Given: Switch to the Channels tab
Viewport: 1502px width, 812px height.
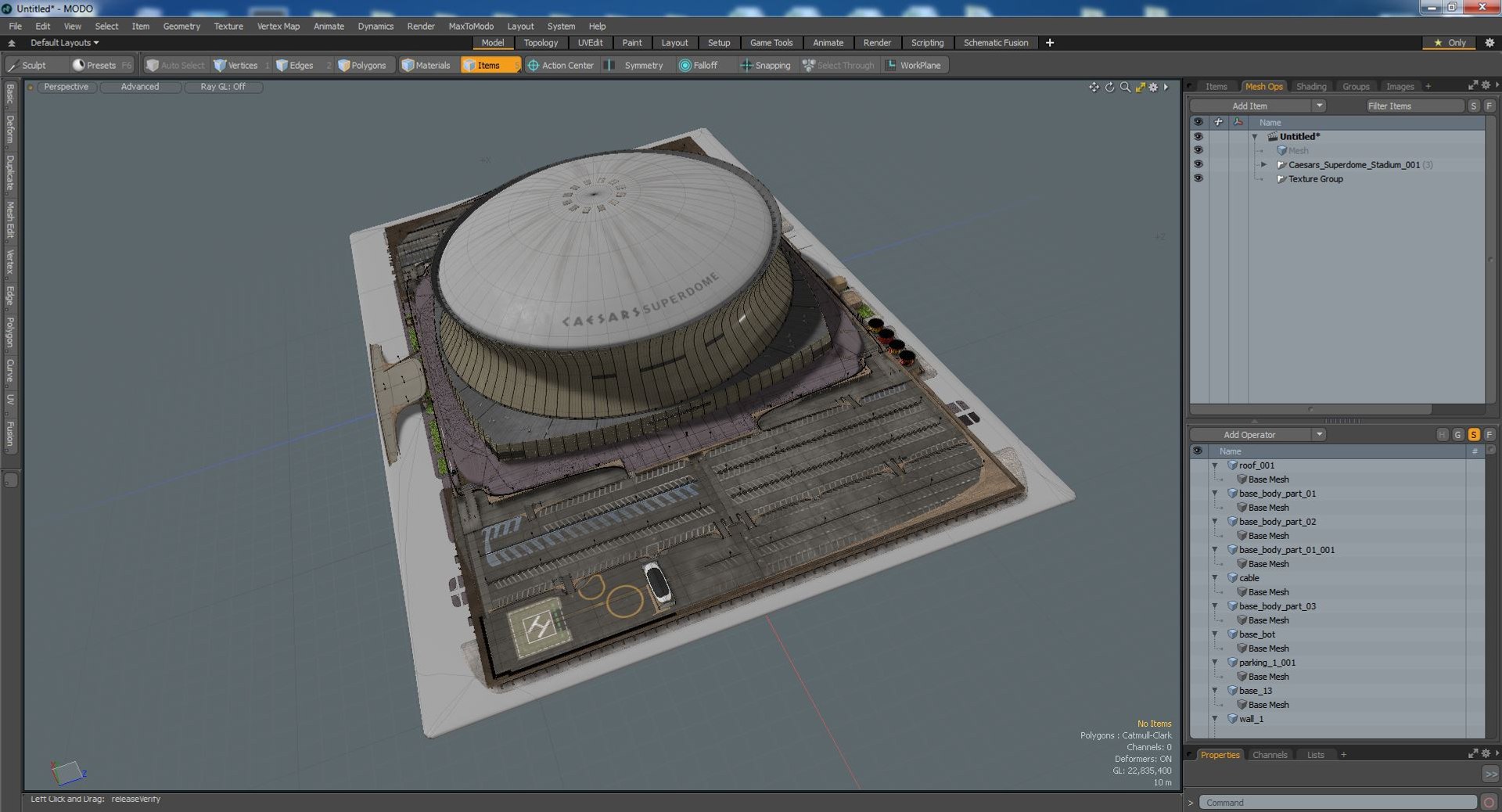Looking at the screenshot, I should pyautogui.click(x=1270, y=755).
